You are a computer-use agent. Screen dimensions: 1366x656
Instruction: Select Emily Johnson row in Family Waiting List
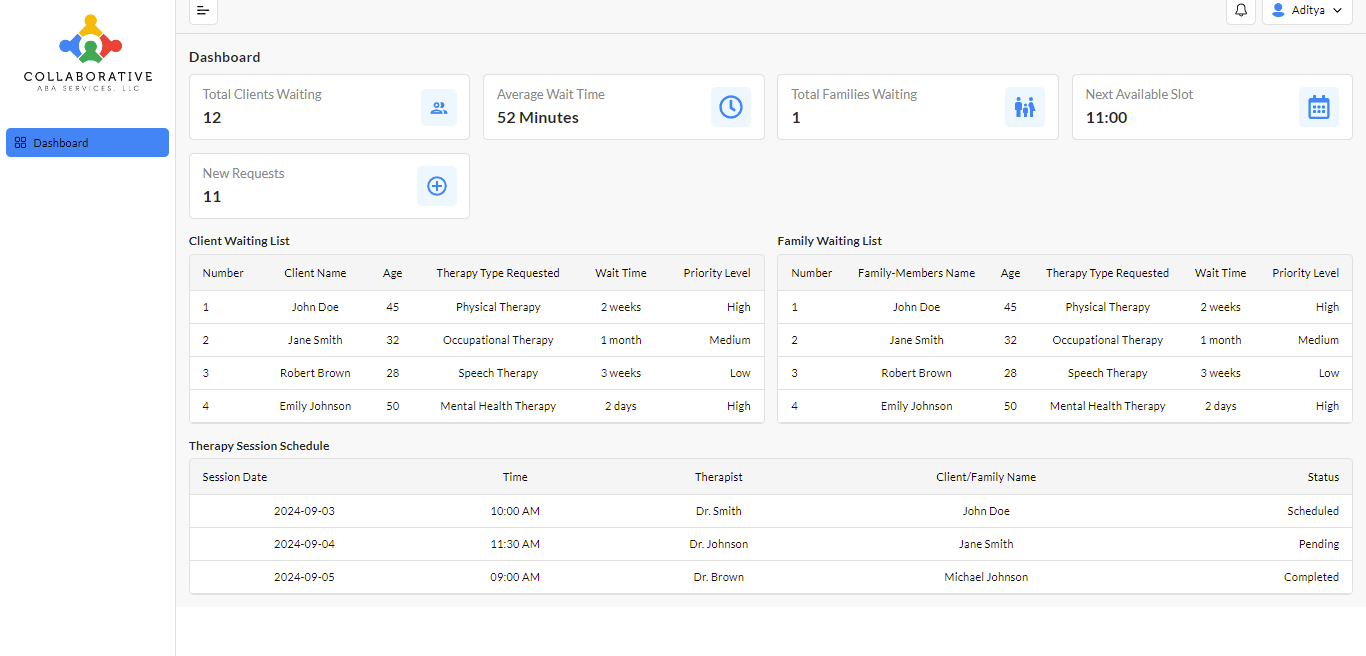click(x=916, y=406)
